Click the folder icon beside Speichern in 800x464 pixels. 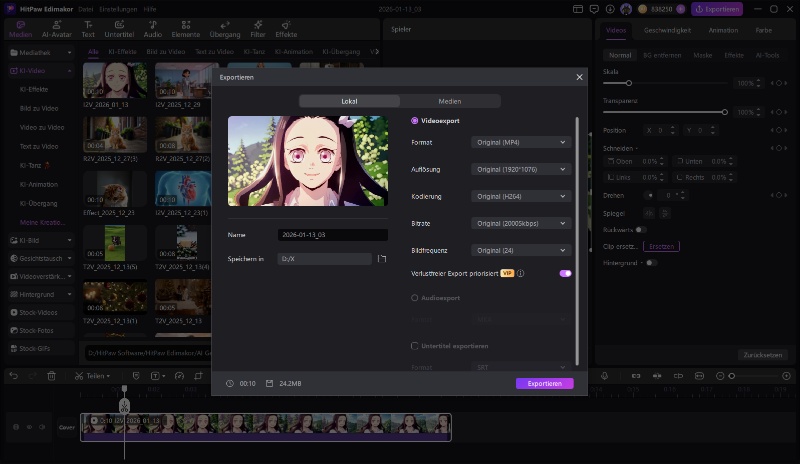pos(381,259)
